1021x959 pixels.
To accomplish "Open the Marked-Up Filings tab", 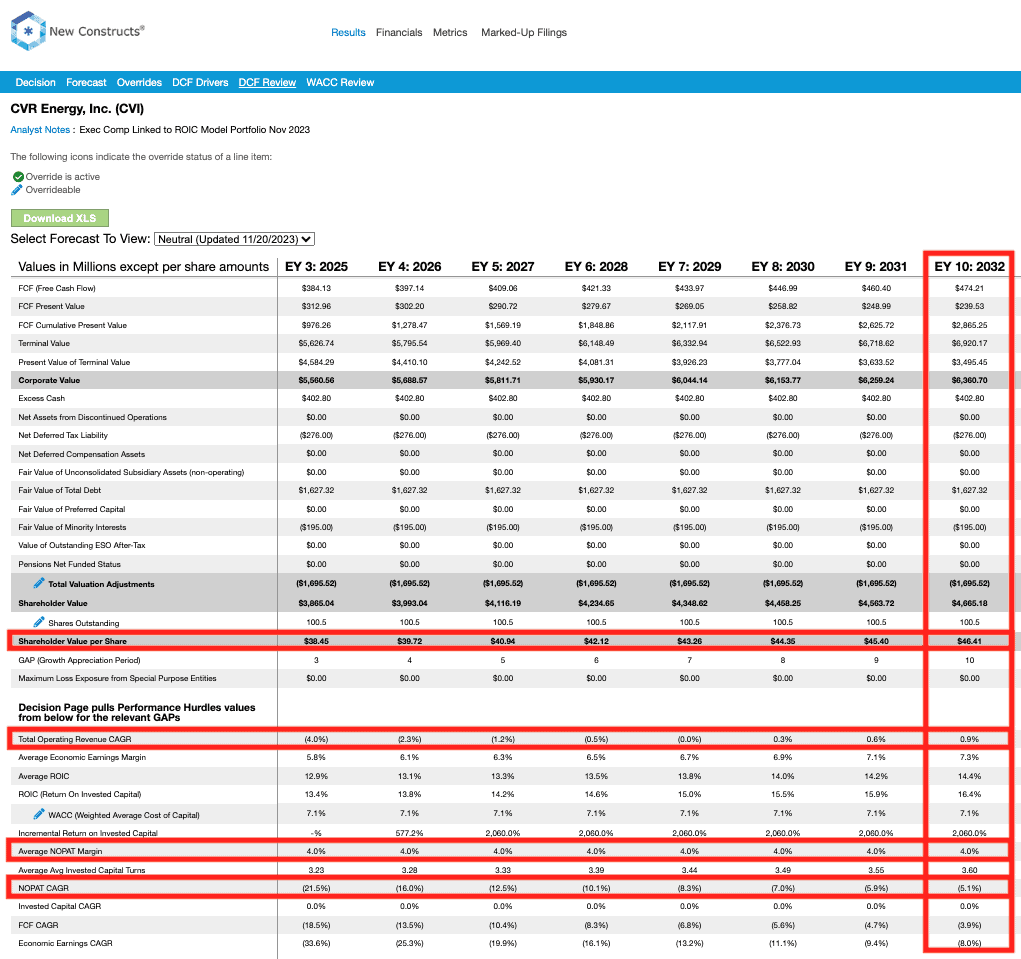I will click(x=524, y=33).
